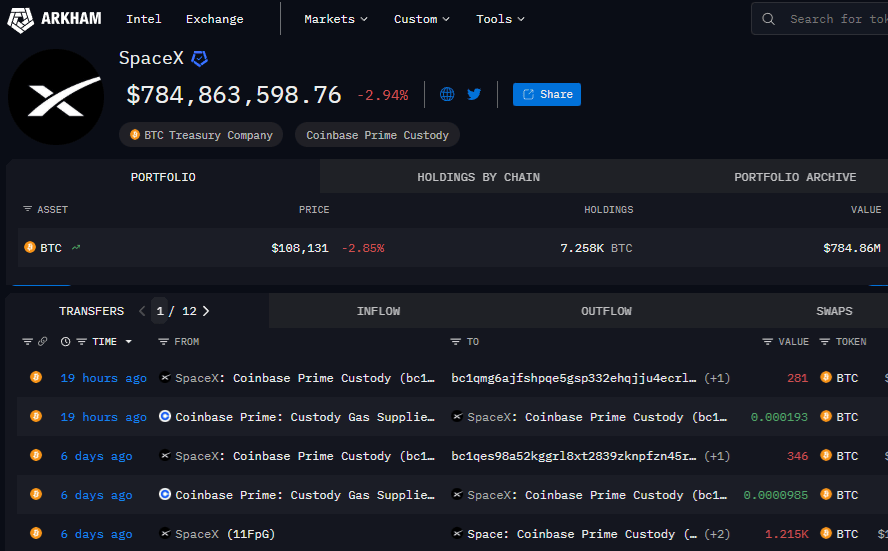Click the SpaceX logo avatar

click(55, 96)
